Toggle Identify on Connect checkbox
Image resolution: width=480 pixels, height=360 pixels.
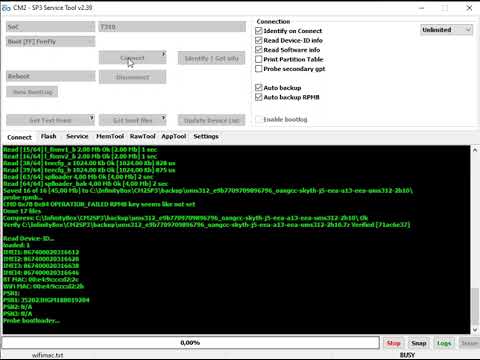[x=259, y=31]
